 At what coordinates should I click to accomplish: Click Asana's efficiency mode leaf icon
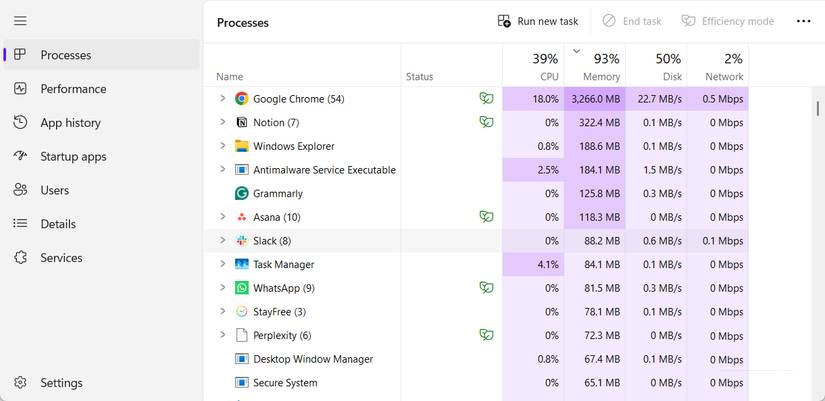point(486,217)
